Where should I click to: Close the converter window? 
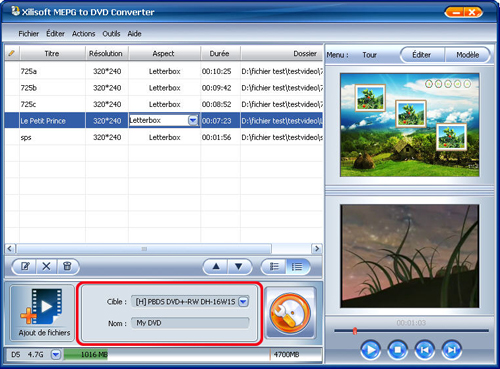[x=473, y=13]
